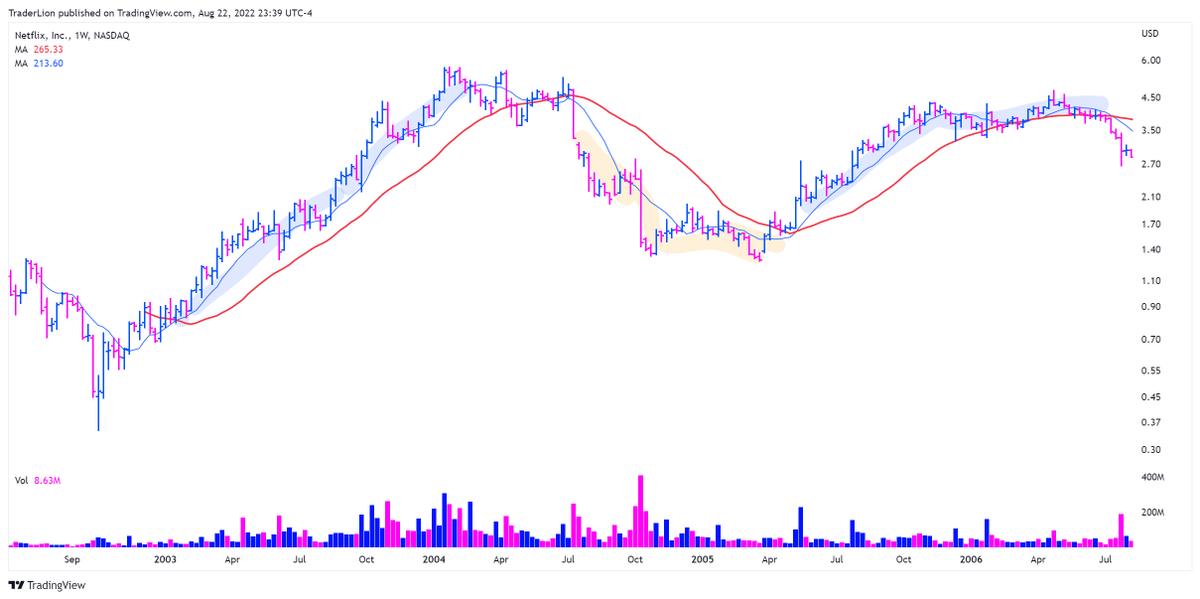This screenshot has width=1200, height=599.
Task: Click the 2.10 price axis label
Action: (x=1150, y=197)
